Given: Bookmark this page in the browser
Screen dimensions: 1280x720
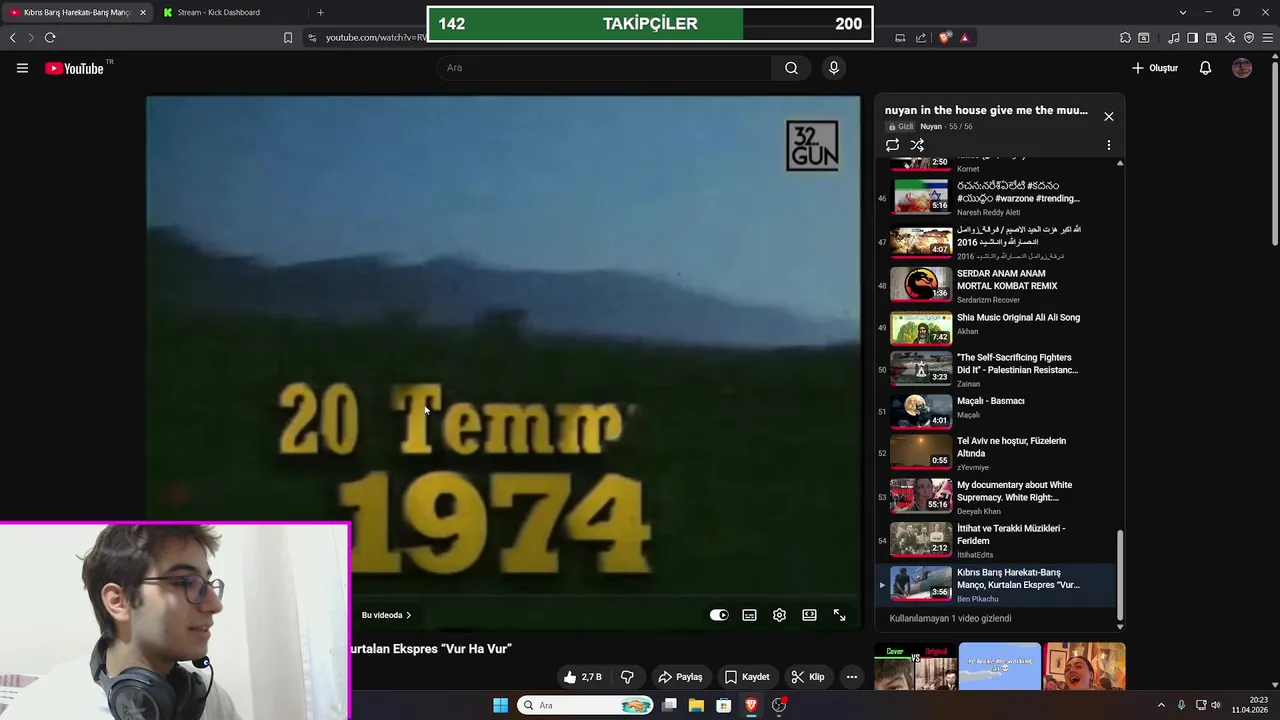Looking at the screenshot, I should [288, 38].
